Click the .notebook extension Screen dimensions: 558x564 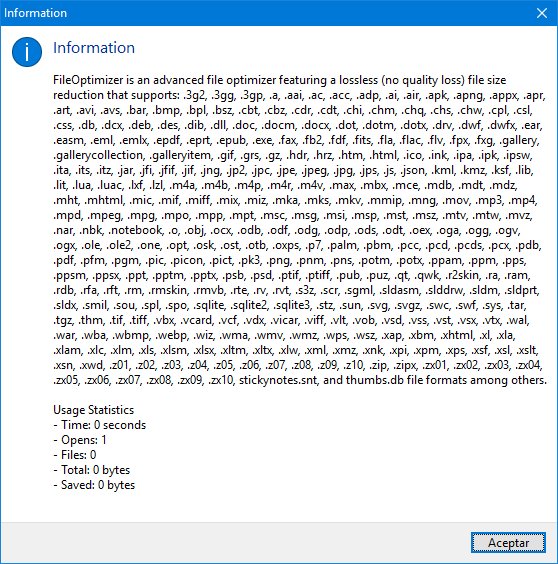click(135, 230)
